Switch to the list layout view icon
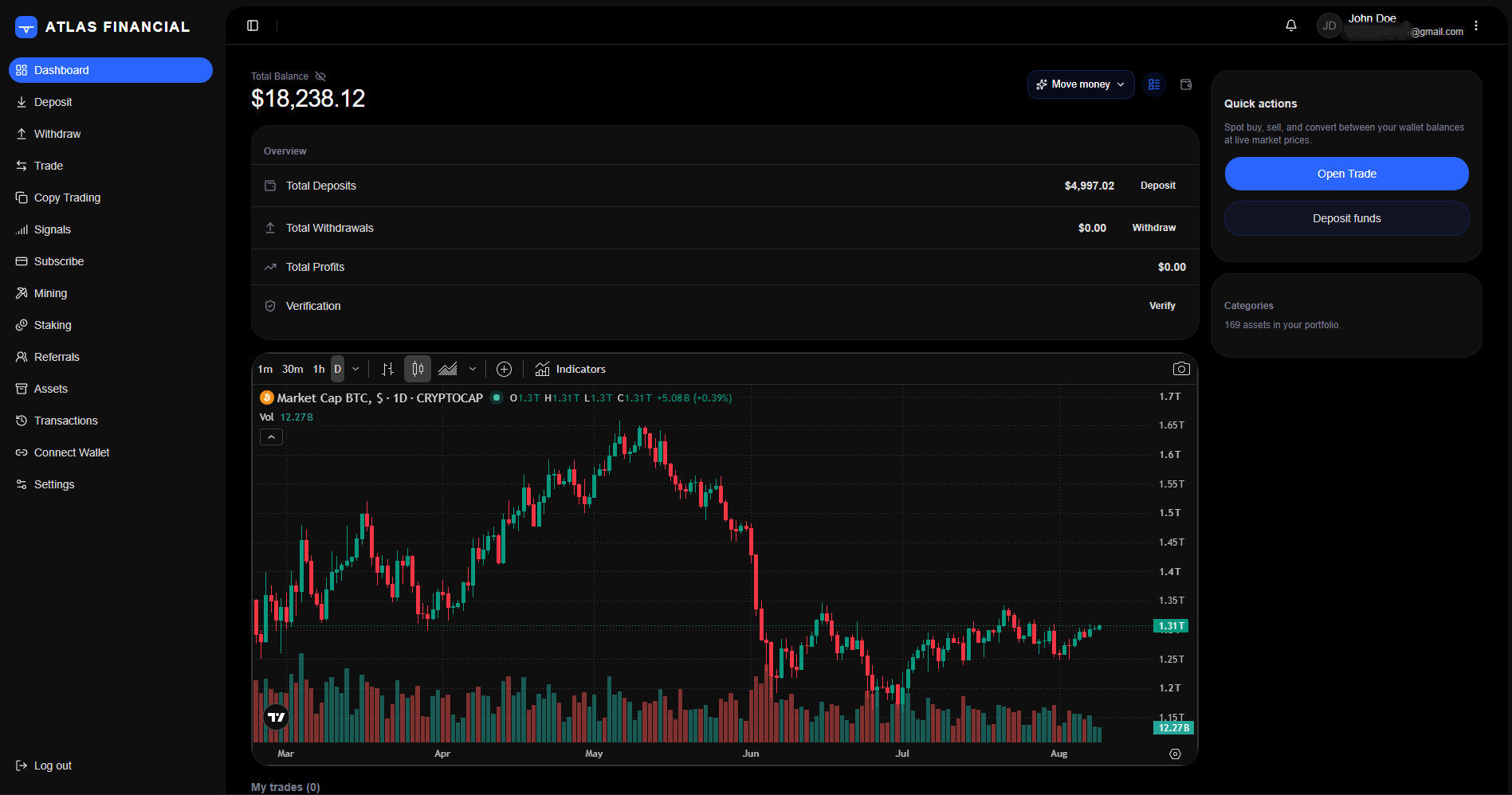The height and width of the screenshot is (795, 1512). 1154,84
